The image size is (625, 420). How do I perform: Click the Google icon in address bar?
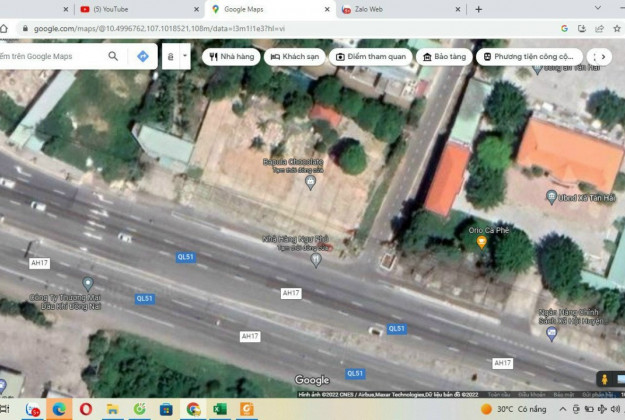tap(564, 28)
